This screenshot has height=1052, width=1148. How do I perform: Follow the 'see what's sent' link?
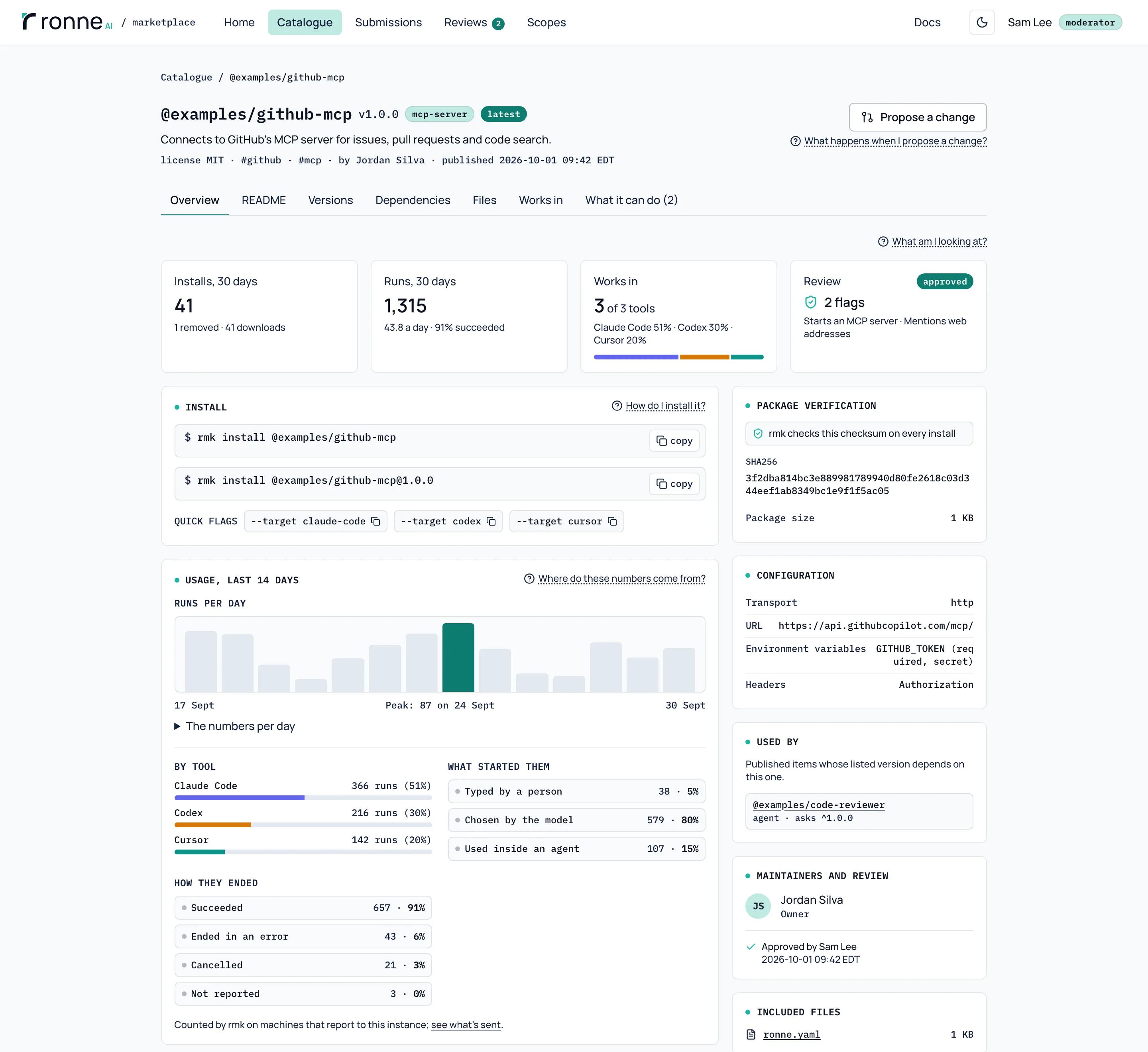[466, 1025]
